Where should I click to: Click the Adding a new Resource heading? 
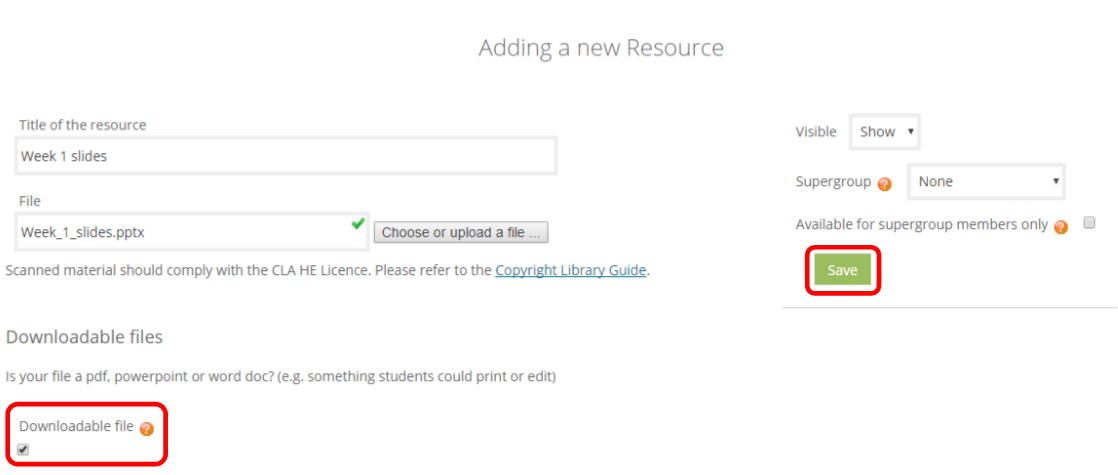(601, 48)
